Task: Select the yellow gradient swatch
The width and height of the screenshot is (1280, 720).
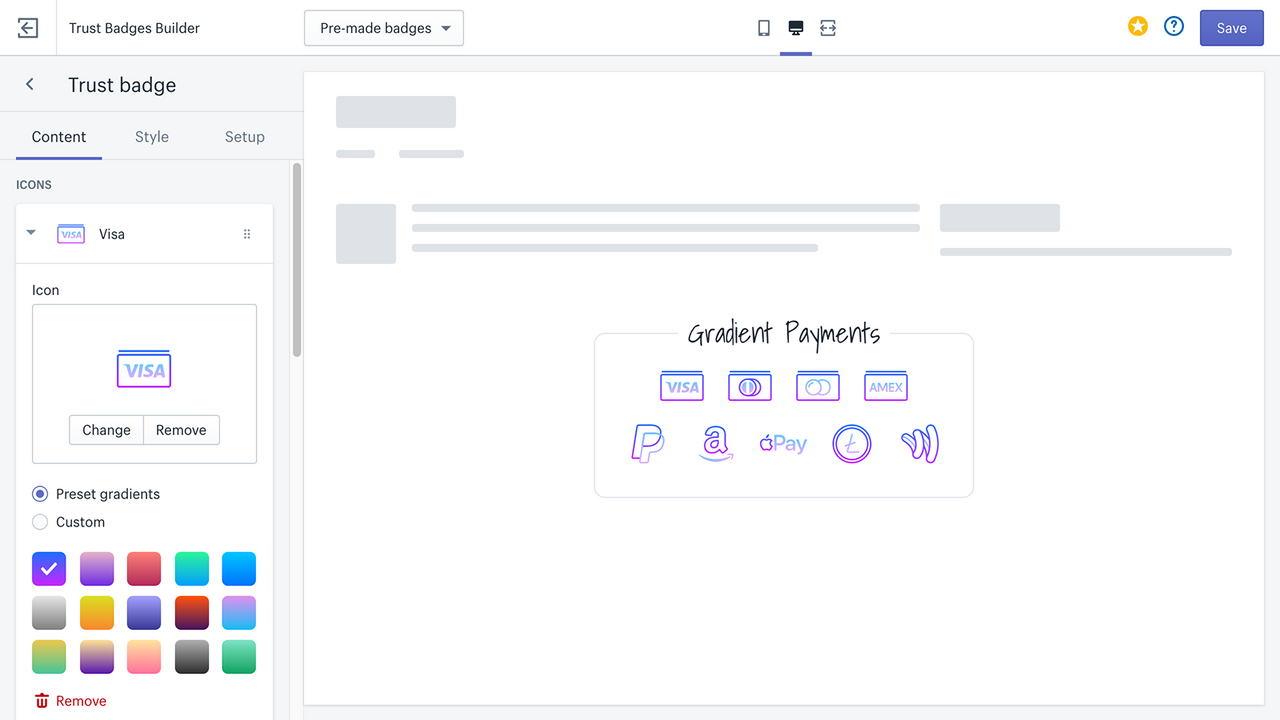Action: click(96, 612)
